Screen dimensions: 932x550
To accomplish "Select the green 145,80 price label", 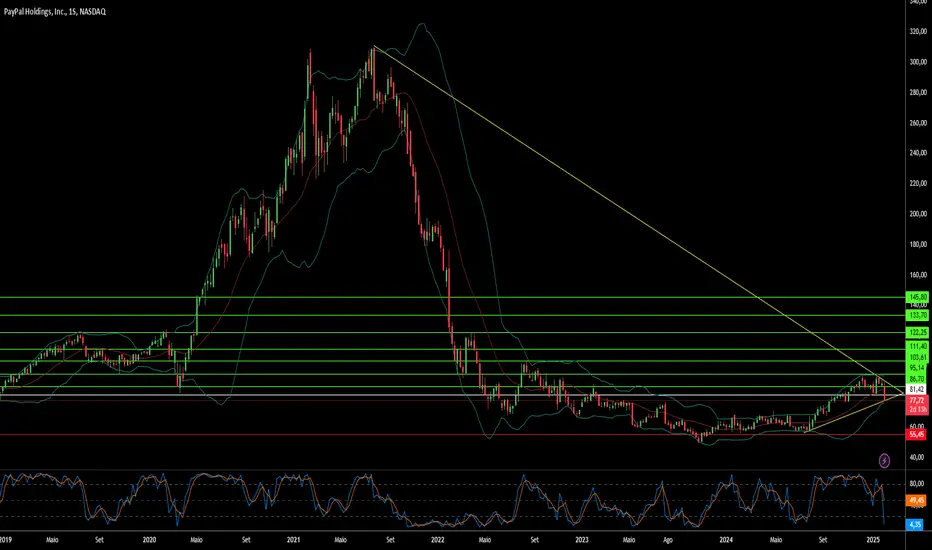I will pyautogui.click(x=918, y=297).
